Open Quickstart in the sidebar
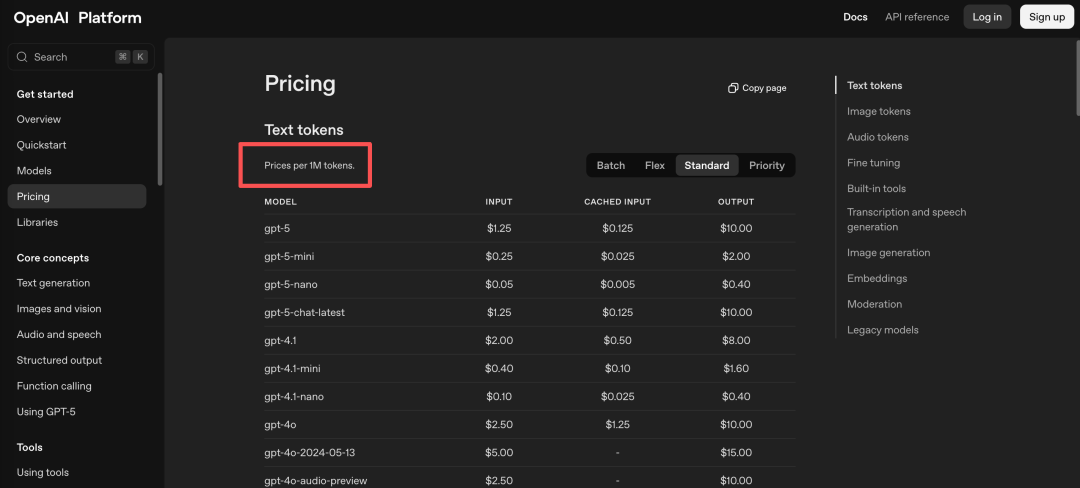This screenshot has height=488, width=1080. click(x=41, y=145)
